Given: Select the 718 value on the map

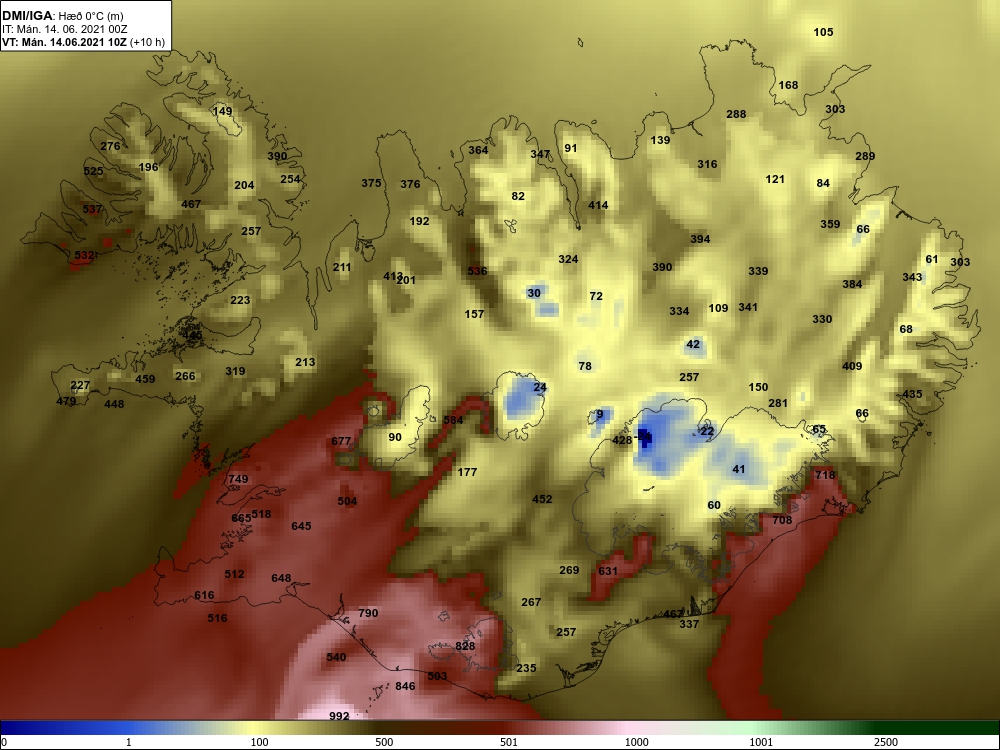Looking at the screenshot, I should [x=825, y=475].
